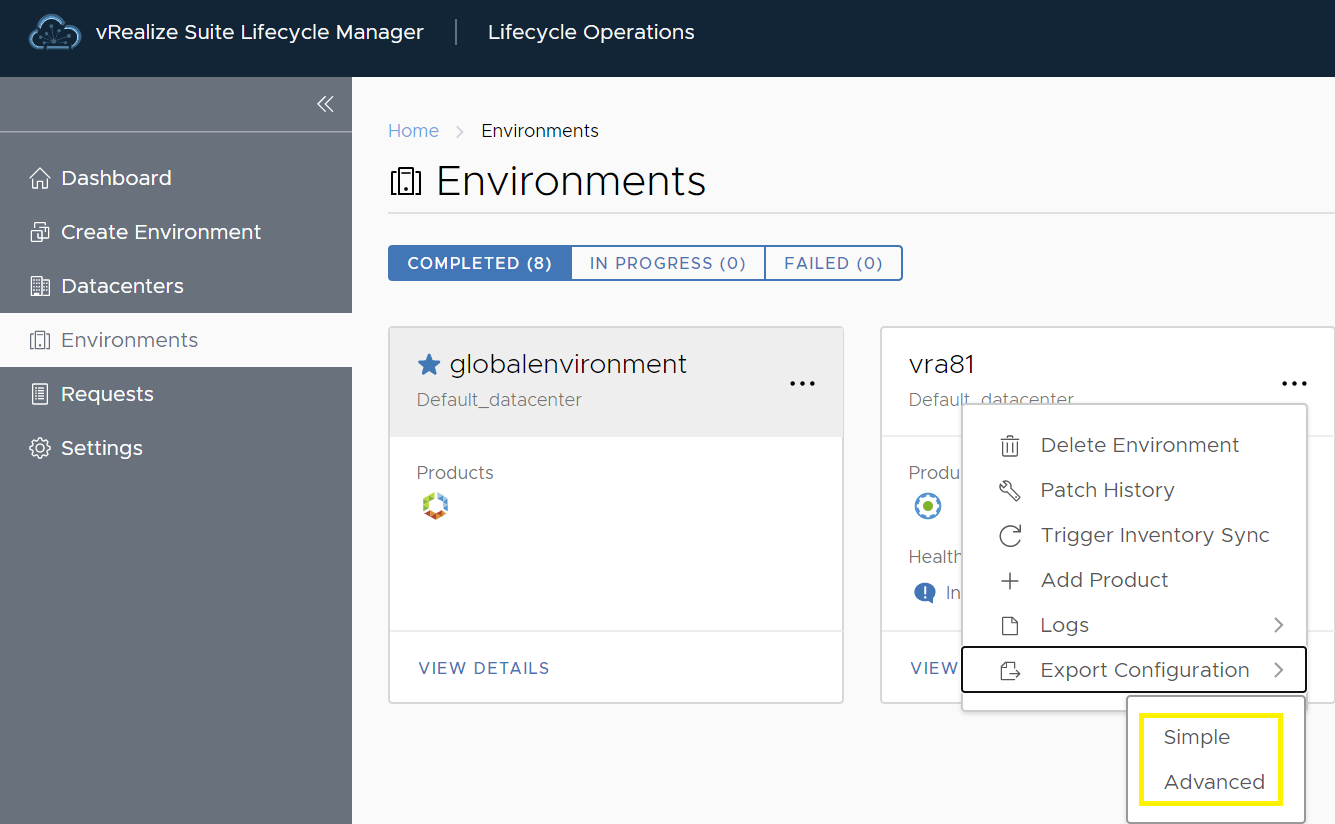Click the vRealize Suite Lifecycle Manager cloud logo

55,32
